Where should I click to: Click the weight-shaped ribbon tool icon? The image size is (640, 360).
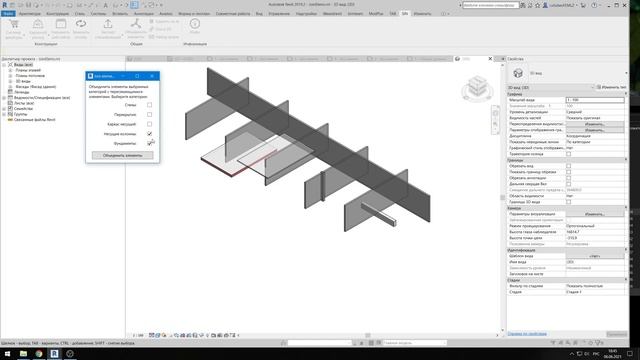tap(38, 24)
